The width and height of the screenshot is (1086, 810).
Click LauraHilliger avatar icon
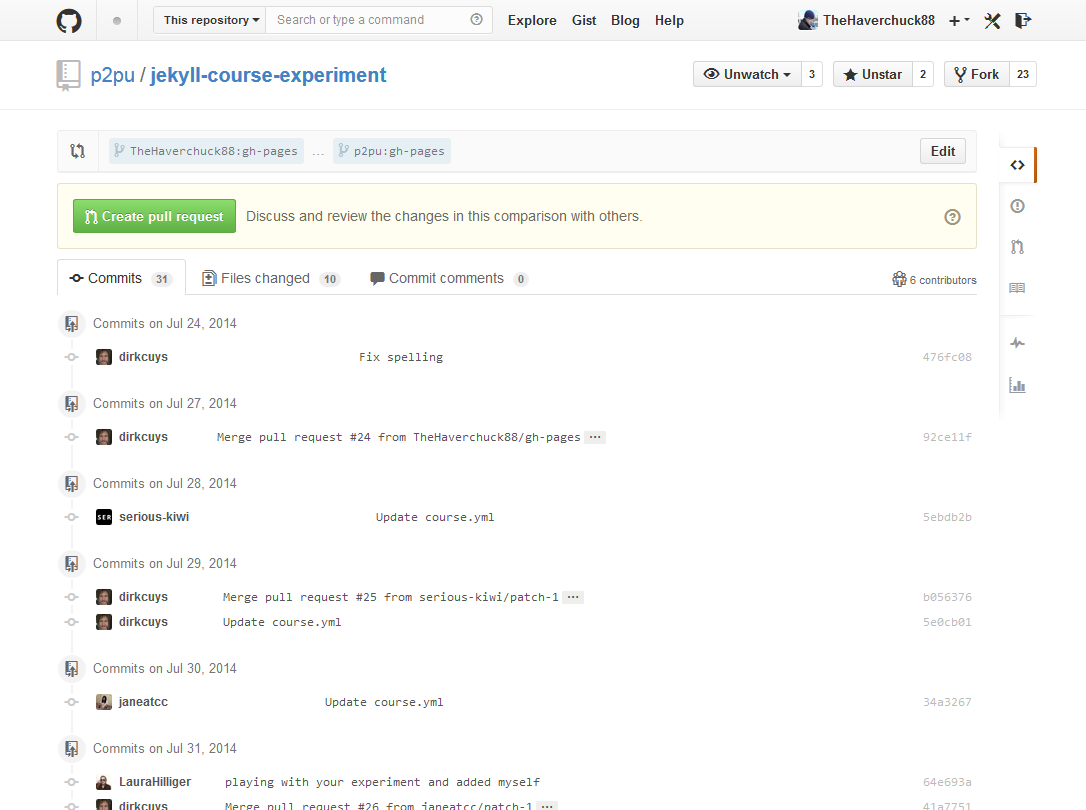(104, 782)
